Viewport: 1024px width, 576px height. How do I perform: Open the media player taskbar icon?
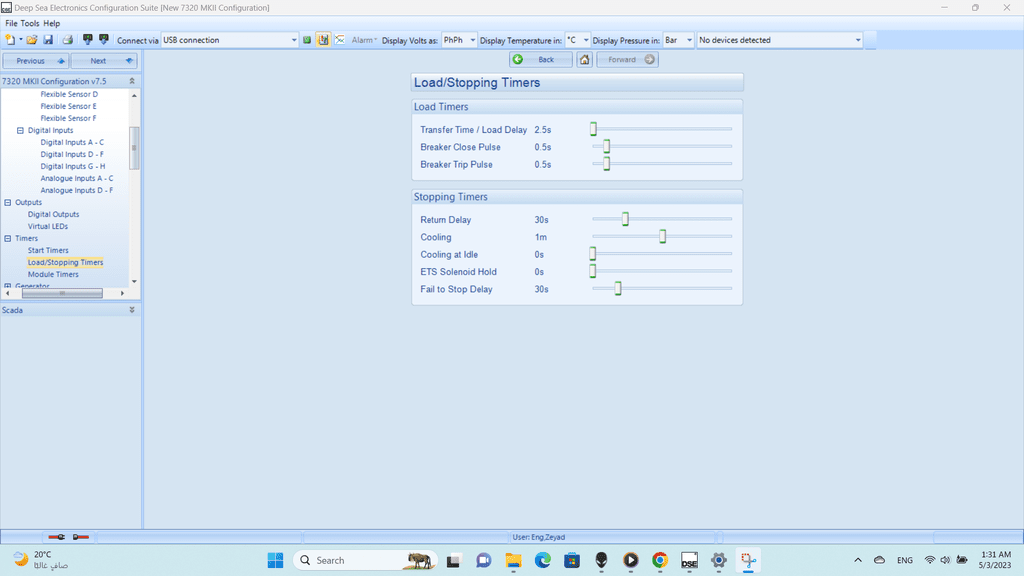[630, 560]
